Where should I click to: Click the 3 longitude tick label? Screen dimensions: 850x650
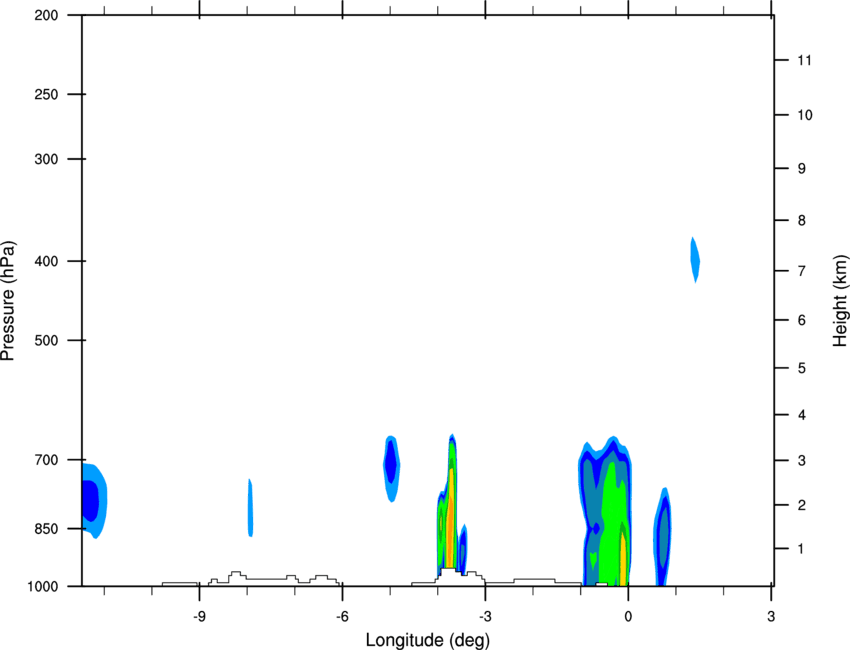[771, 616]
